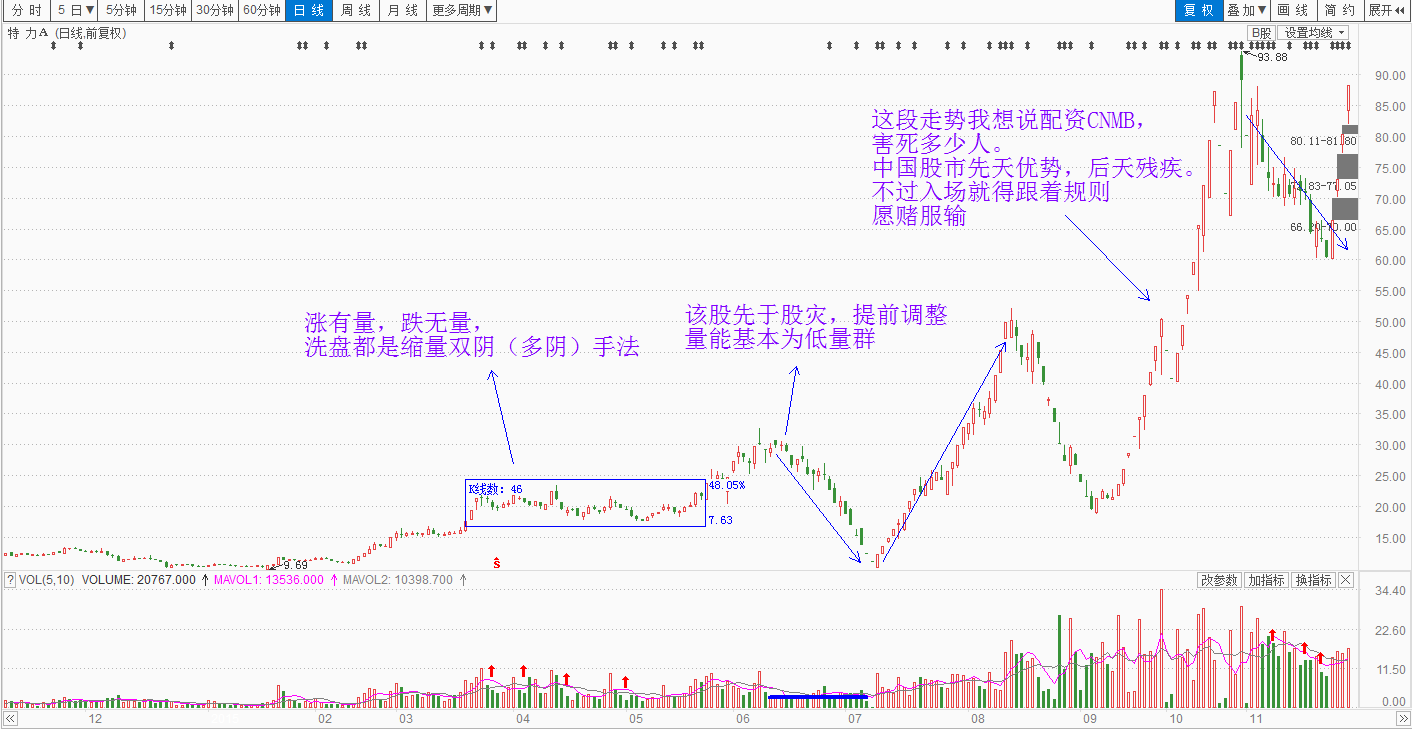
Task: Click 换指标 to change the indicator
Action: pyautogui.click(x=1313, y=580)
